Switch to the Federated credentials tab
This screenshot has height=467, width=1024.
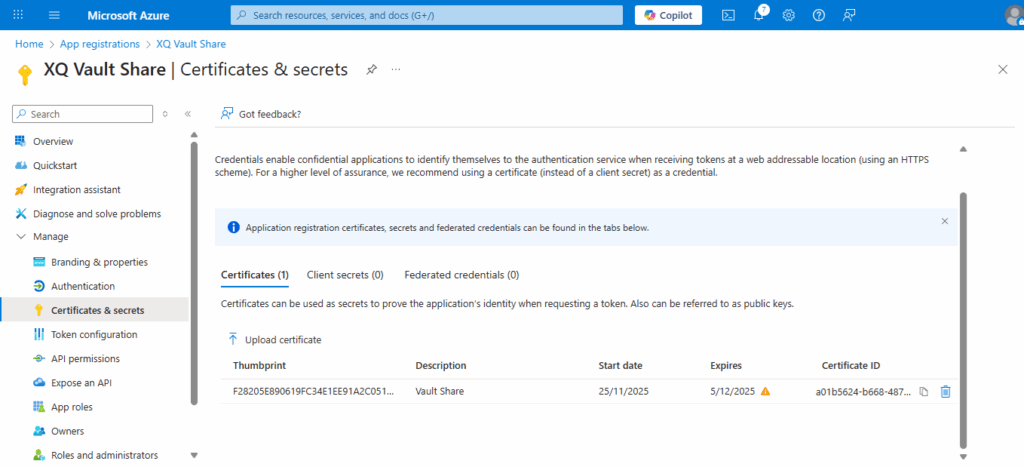click(x=461, y=275)
